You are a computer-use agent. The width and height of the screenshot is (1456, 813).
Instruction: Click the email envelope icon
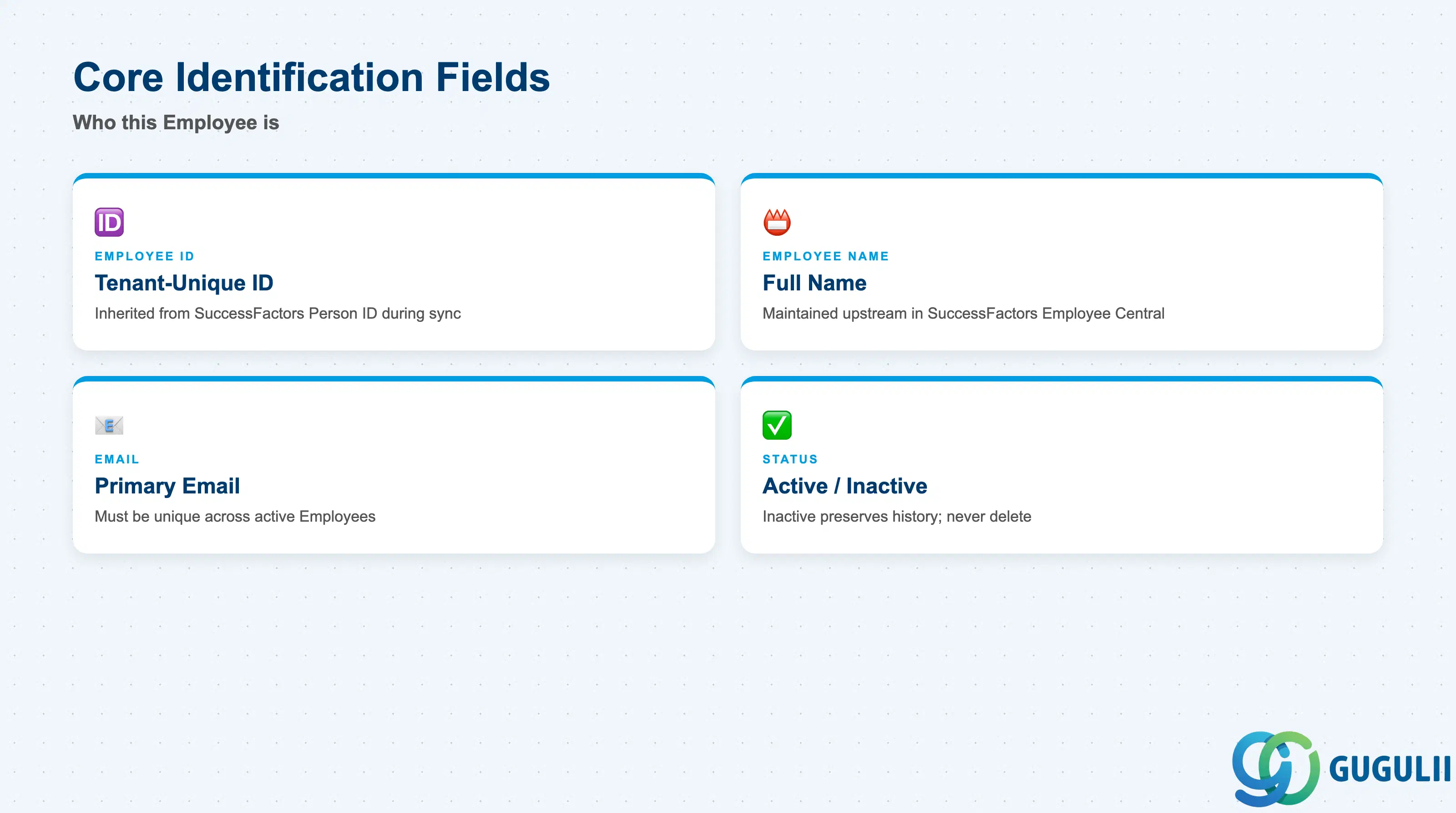[x=109, y=425]
